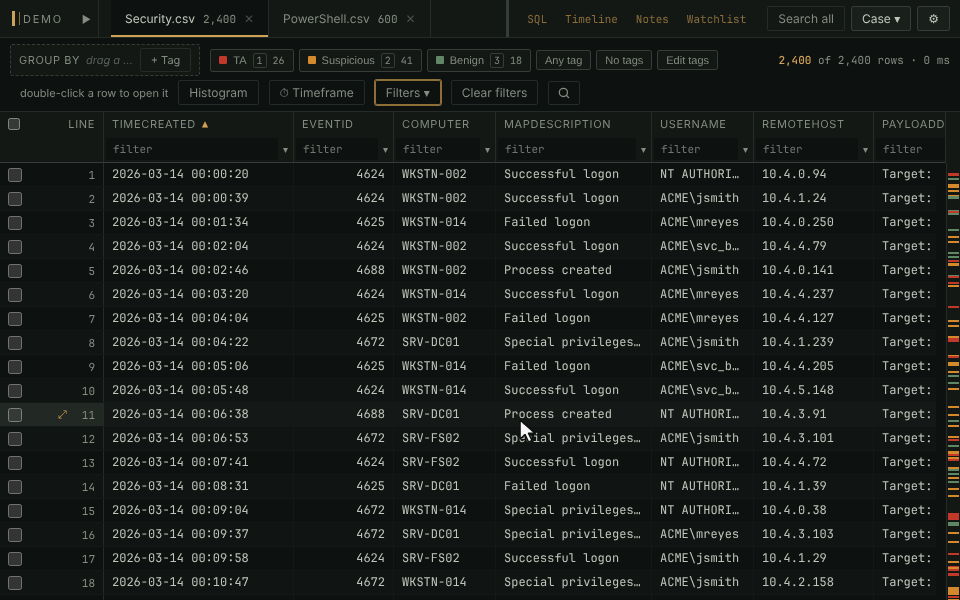Filter by the Benign tag
960x600 pixels.
pos(479,60)
